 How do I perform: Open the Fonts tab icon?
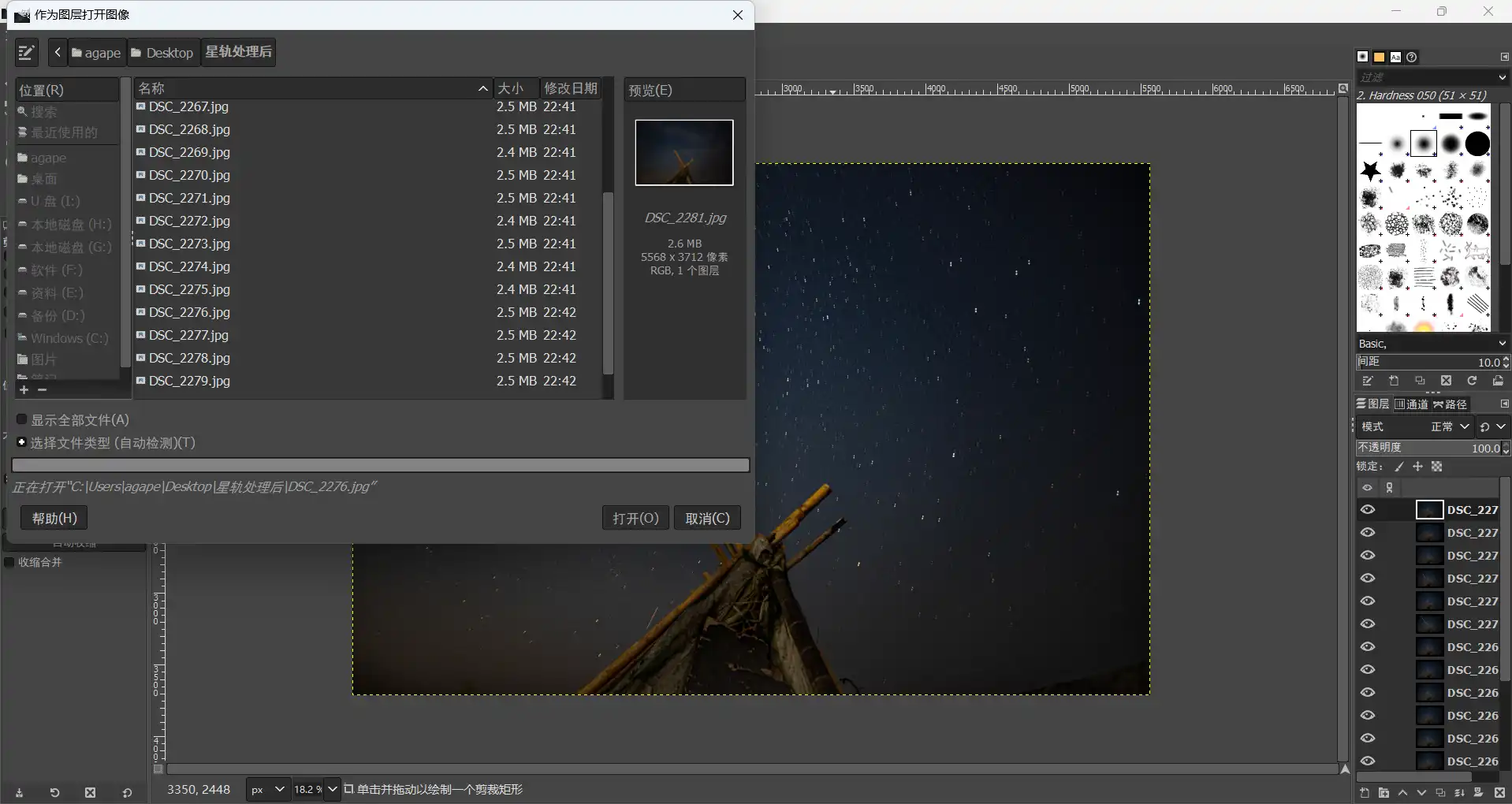(1395, 58)
